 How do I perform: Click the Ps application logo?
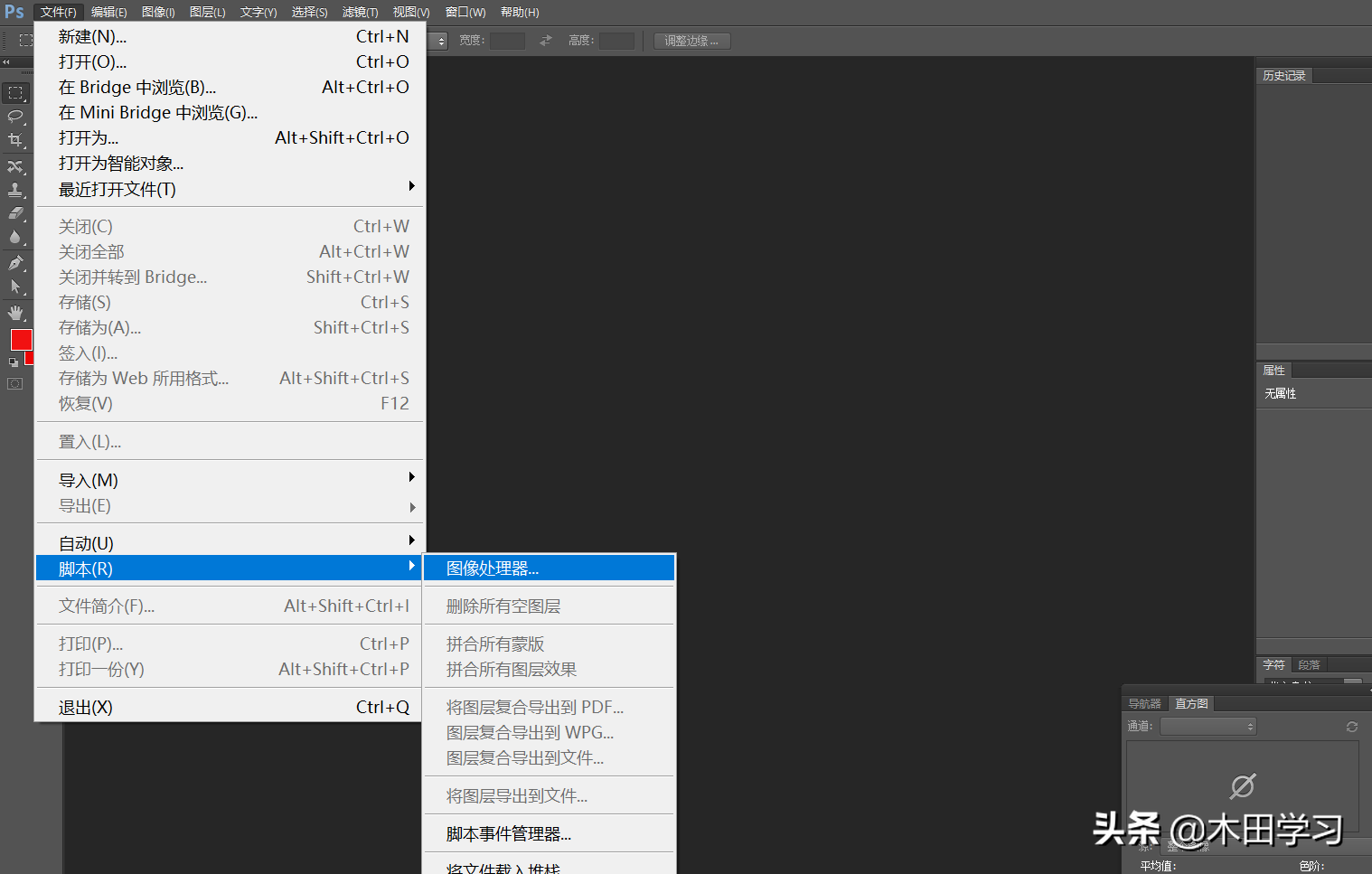click(14, 12)
